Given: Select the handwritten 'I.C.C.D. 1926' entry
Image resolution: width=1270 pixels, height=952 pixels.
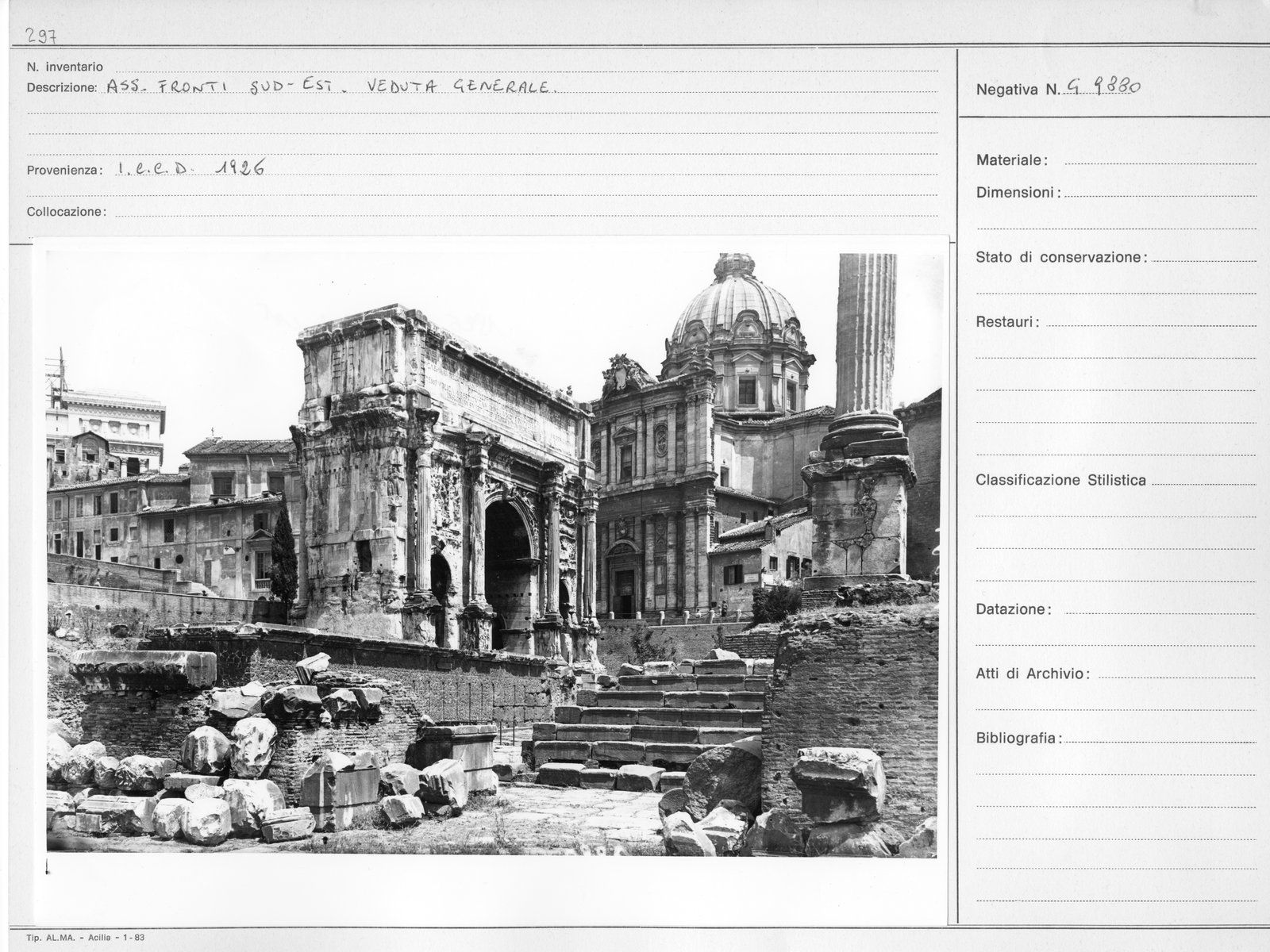Looking at the screenshot, I should (x=190, y=167).
